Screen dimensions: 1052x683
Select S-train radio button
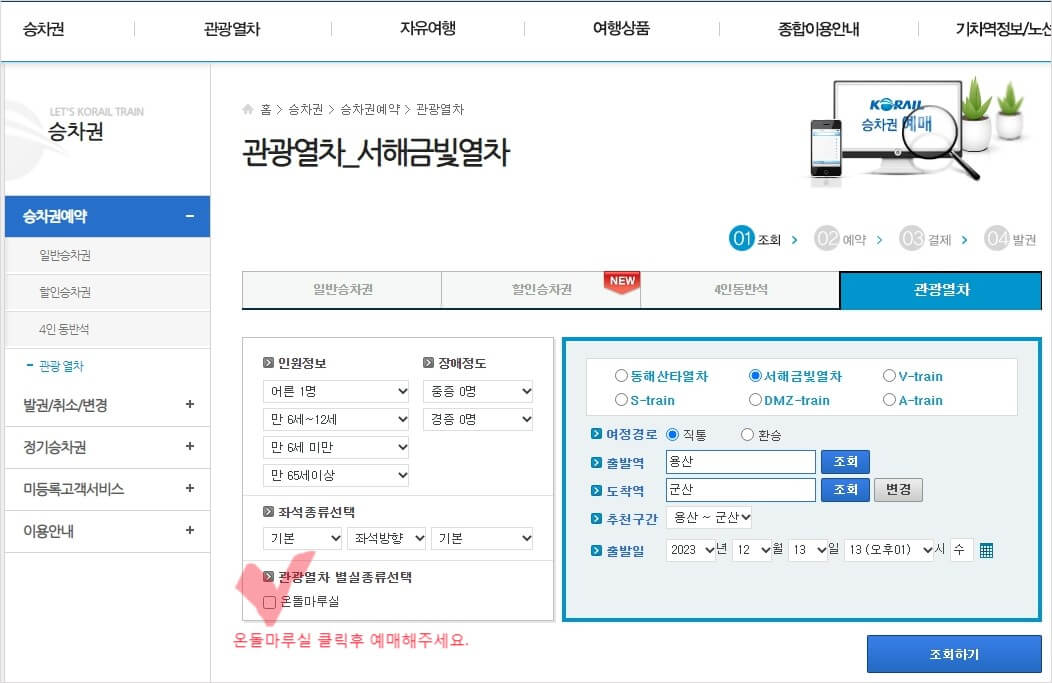(x=621, y=400)
